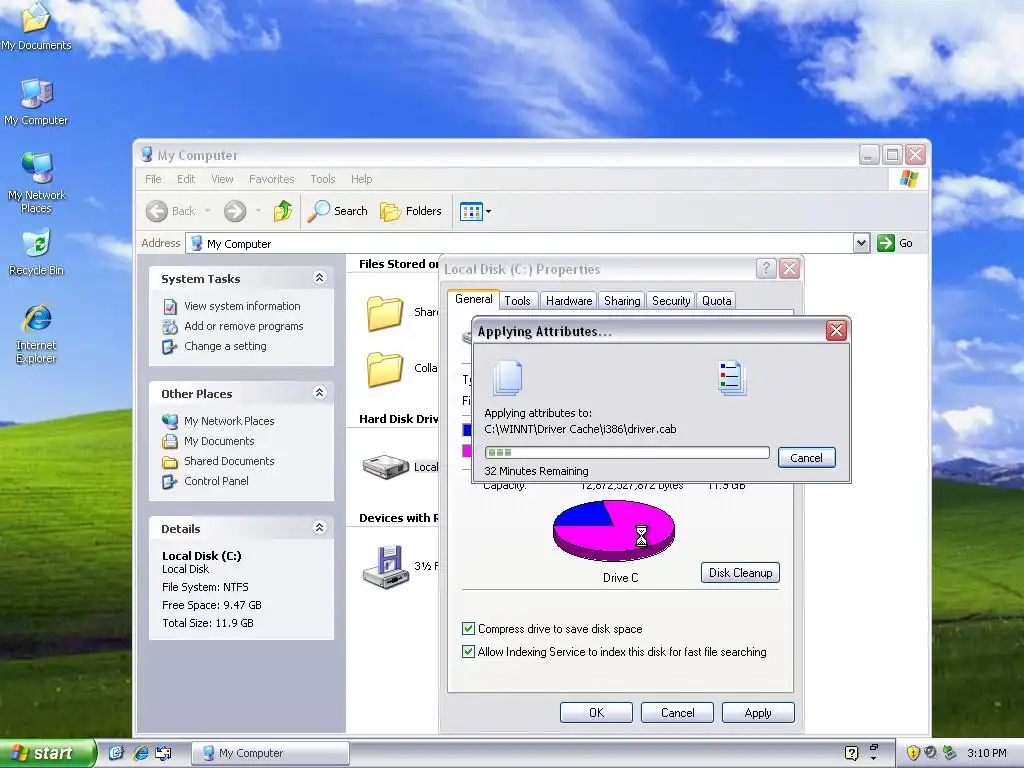This screenshot has height=768, width=1024.
Task: Open My Network Places sidebar link
Action: [x=229, y=421]
